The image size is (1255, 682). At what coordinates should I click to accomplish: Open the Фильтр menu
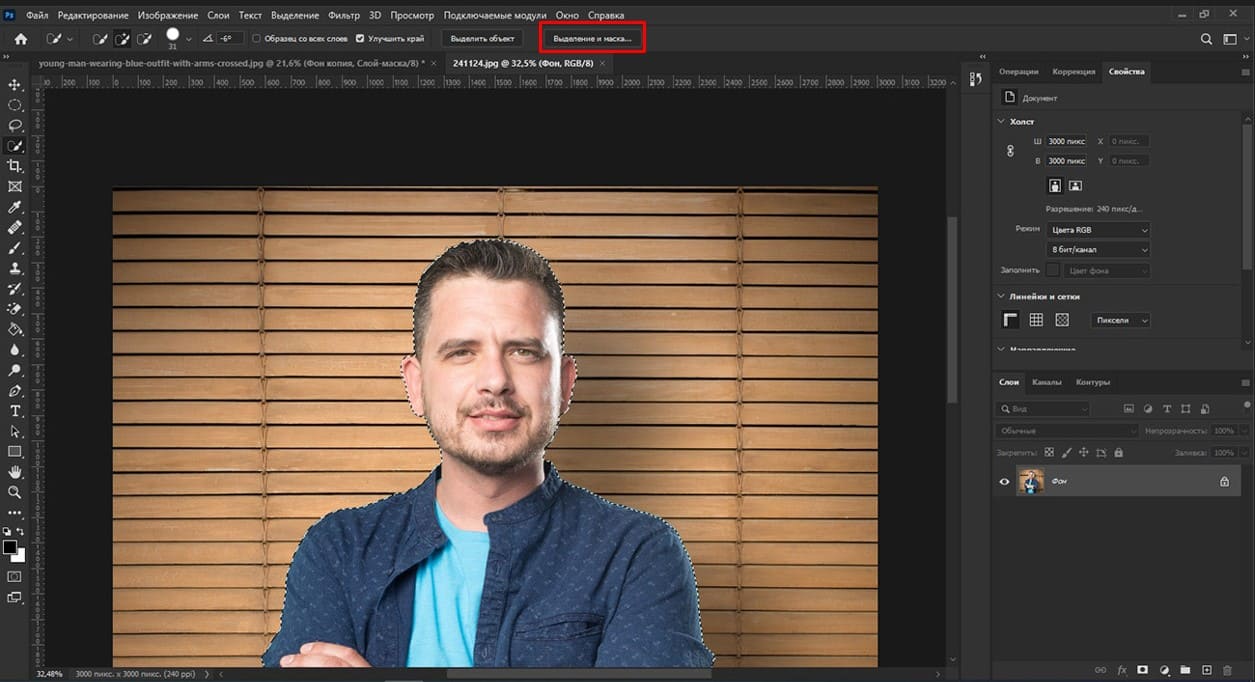click(344, 16)
